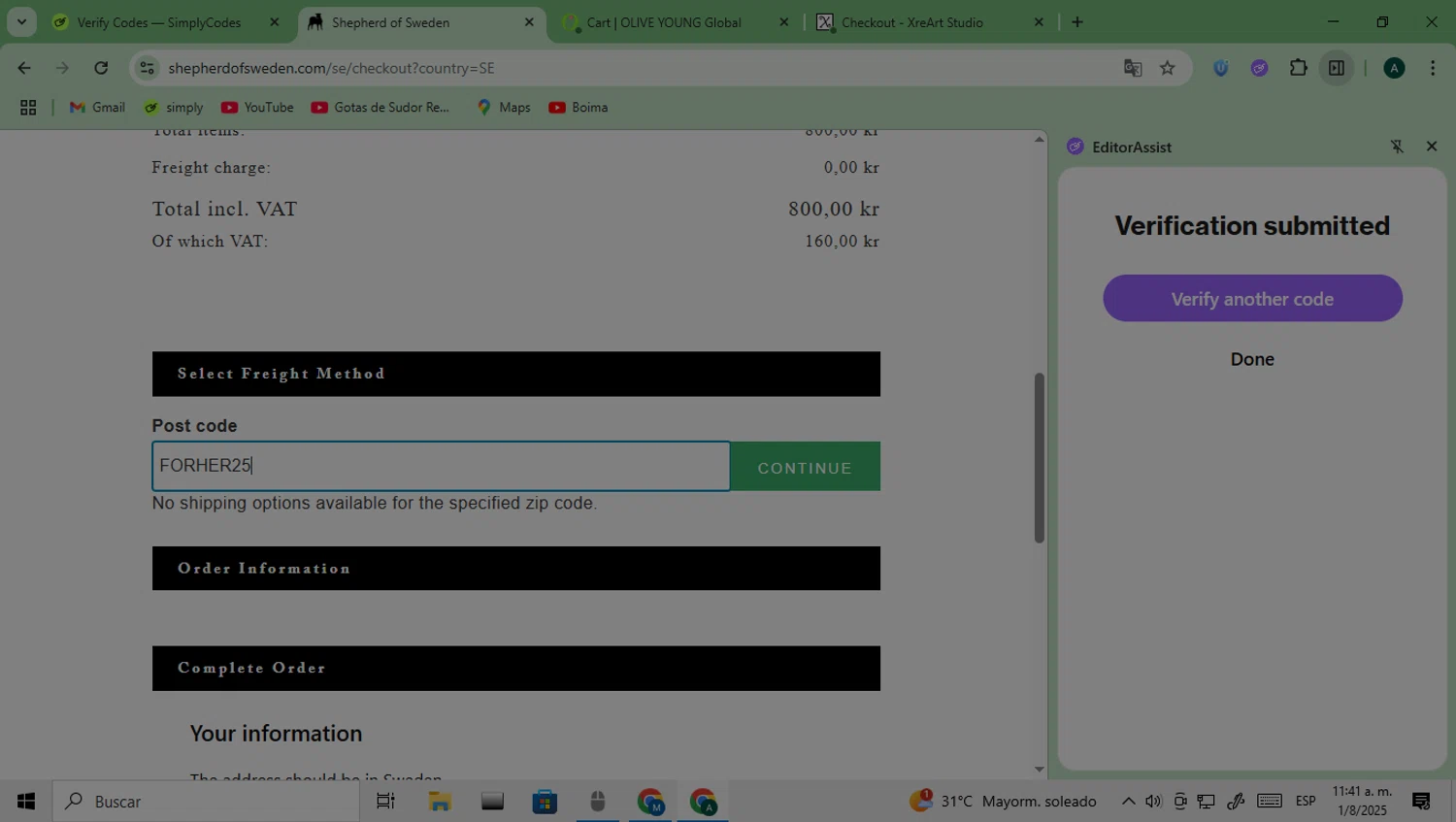The image size is (1456, 822).
Task: Reload the current page
Action: tap(101, 68)
